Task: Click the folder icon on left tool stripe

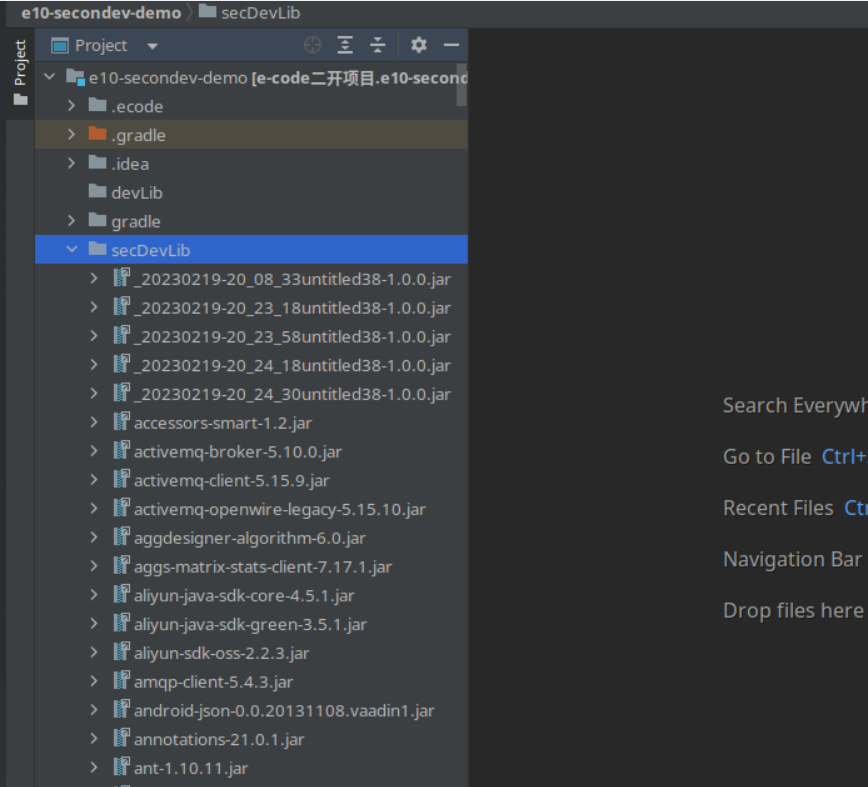Action: (x=20, y=100)
